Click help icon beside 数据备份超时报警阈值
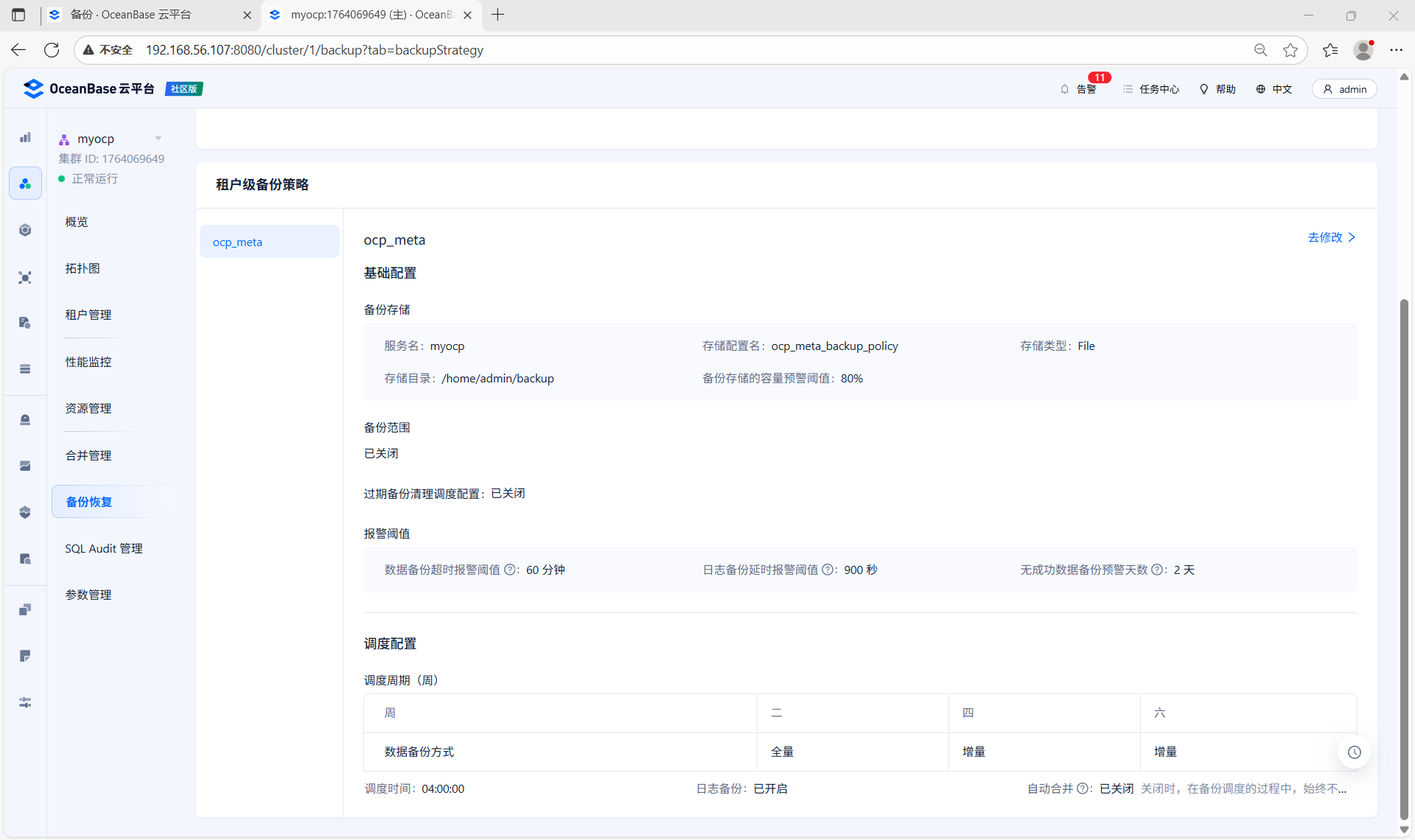The image size is (1415, 840). pyautogui.click(x=510, y=570)
